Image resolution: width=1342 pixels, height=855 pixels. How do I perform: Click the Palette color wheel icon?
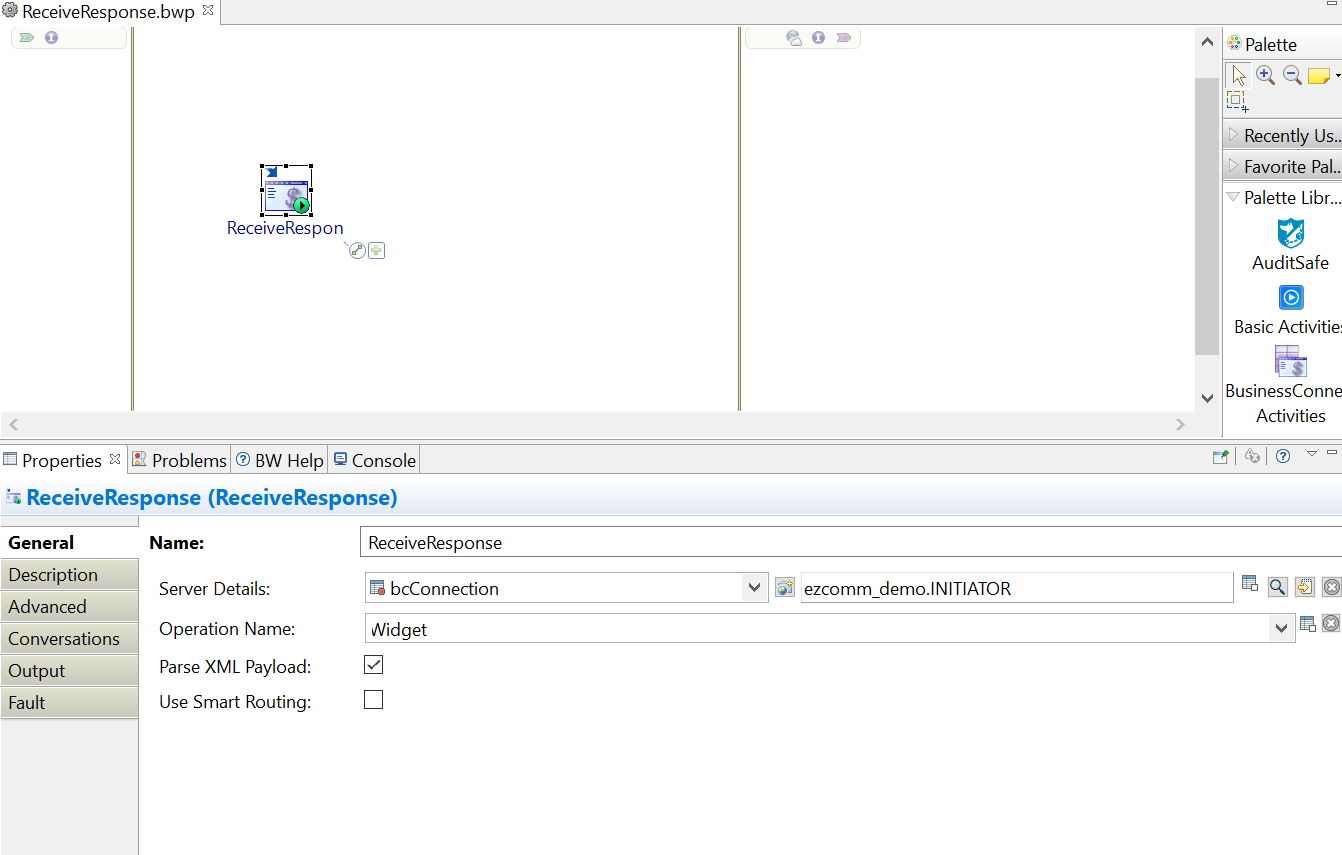(x=1234, y=44)
